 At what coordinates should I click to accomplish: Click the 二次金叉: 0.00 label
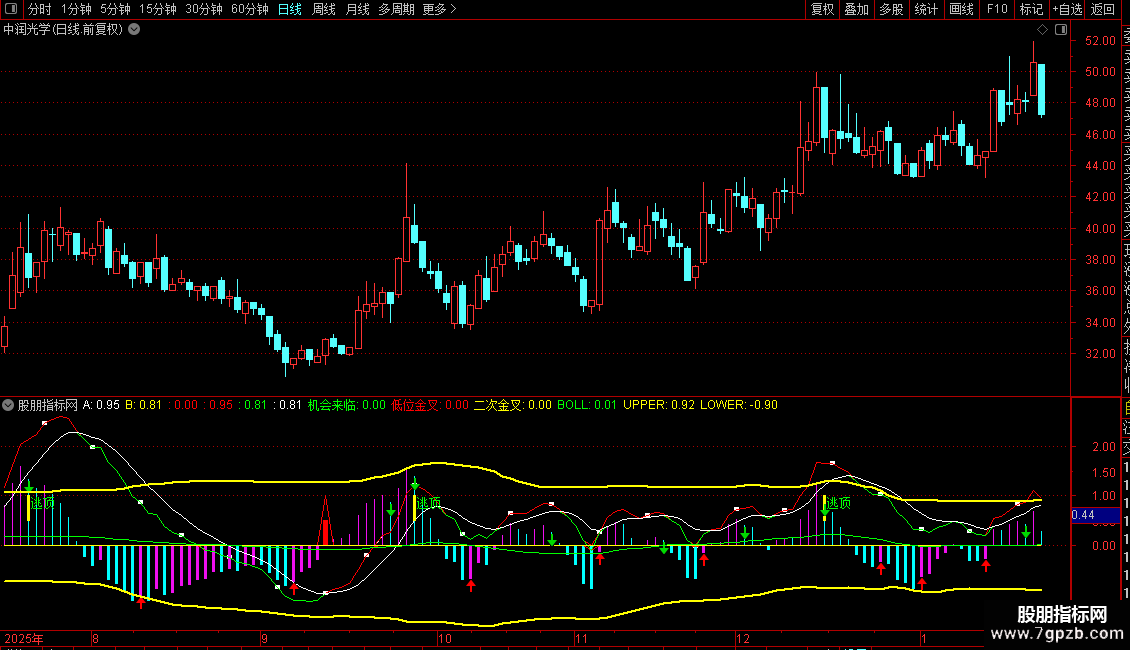(x=512, y=405)
